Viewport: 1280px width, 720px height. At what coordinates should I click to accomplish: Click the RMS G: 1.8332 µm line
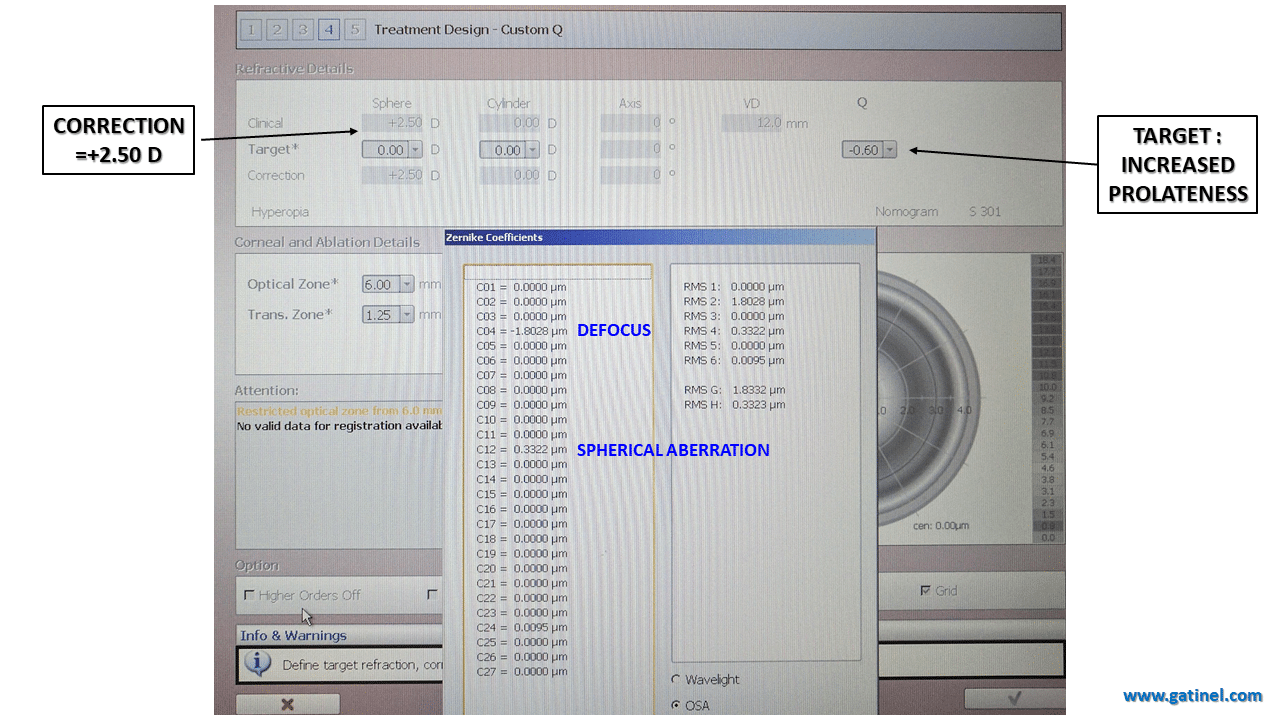click(x=734, y=390)
